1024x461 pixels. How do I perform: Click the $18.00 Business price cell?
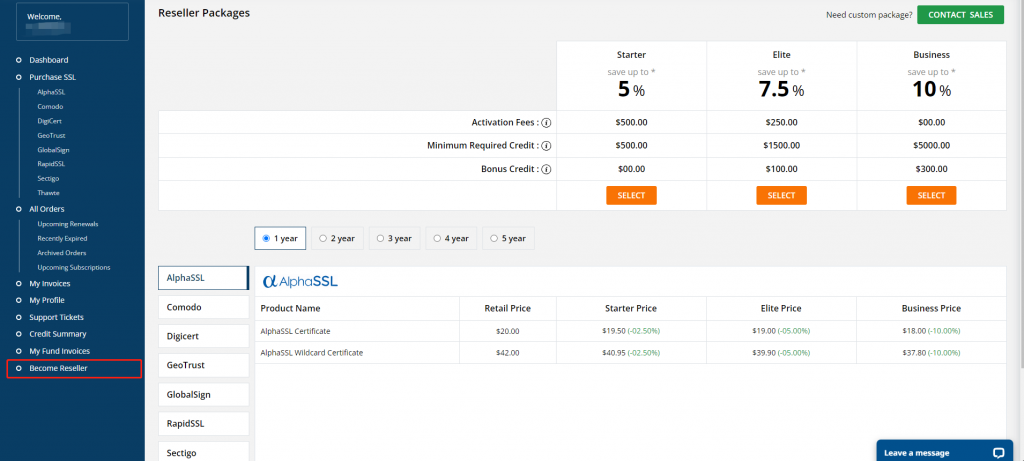[x=931, y=331]
